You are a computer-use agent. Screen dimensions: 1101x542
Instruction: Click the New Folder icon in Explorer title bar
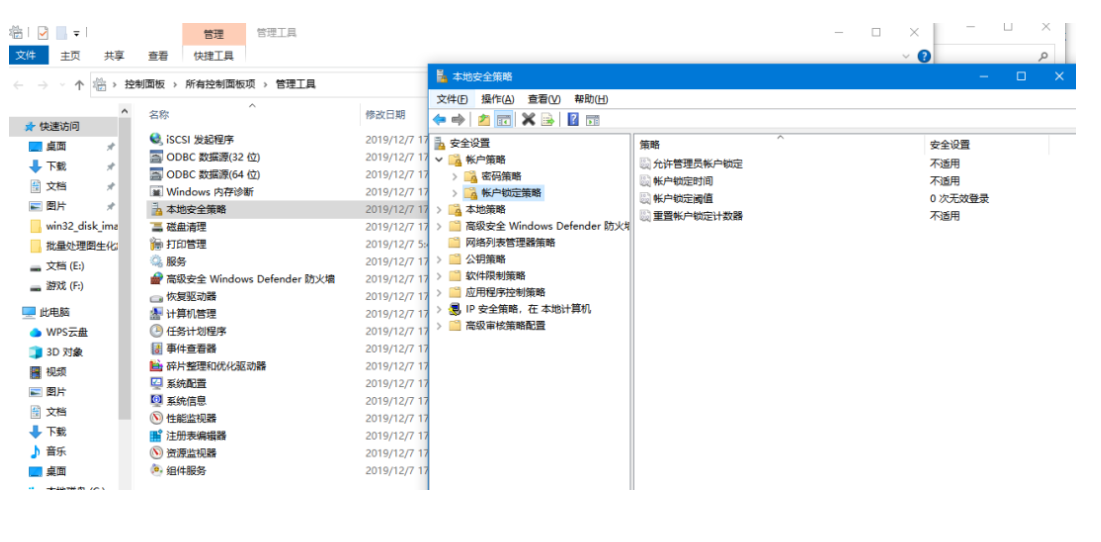coord(61,32)
